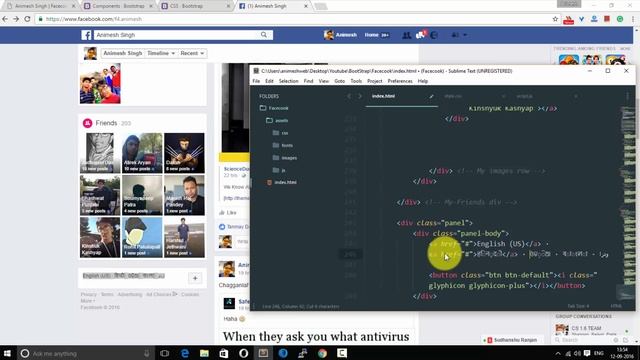Click into the Facebook search field
The width and height of the screenshot is (640, 360).
point(176,35)
